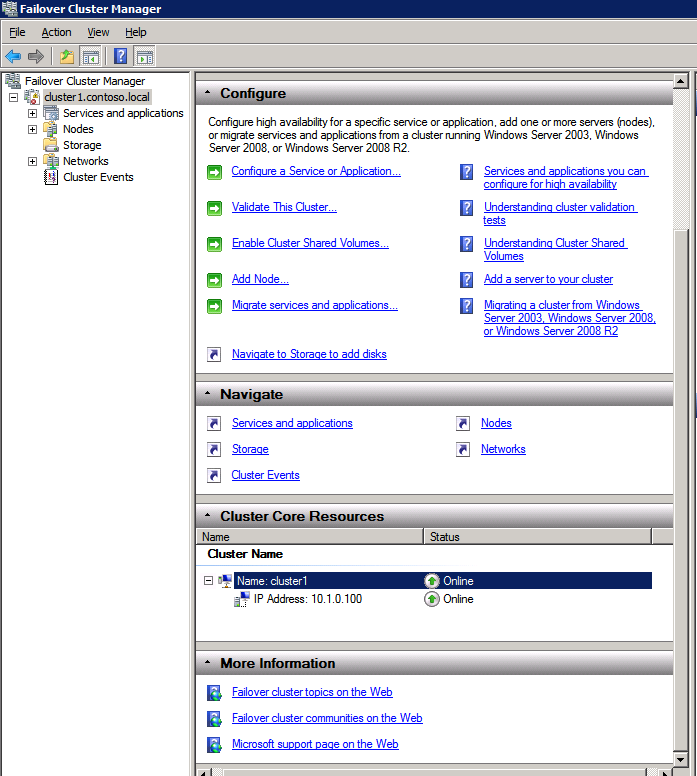The image size is (697, 776).
Task: Click the vertical scrollbar down arrow
Action: point(681,759)
